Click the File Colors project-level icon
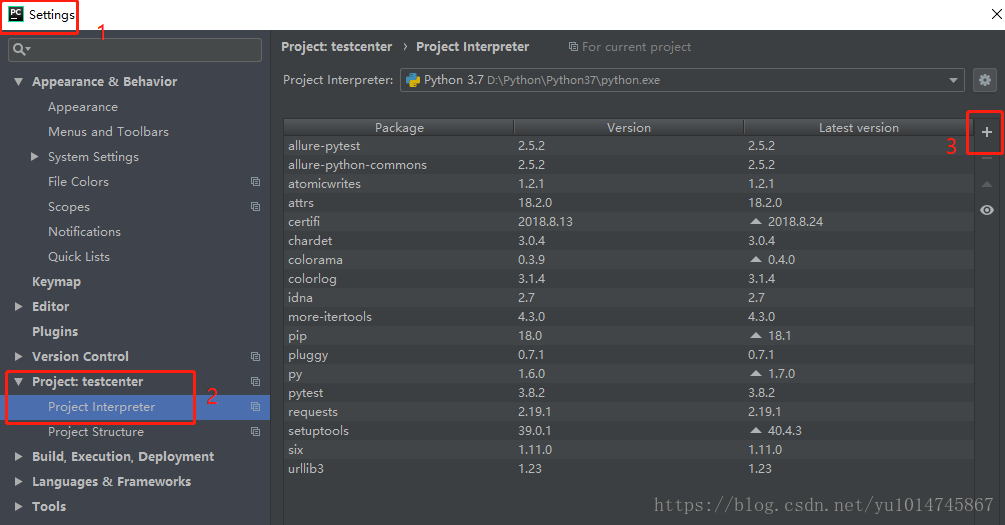Screen dimensions: 1005x525 click(x=255, y=182)
